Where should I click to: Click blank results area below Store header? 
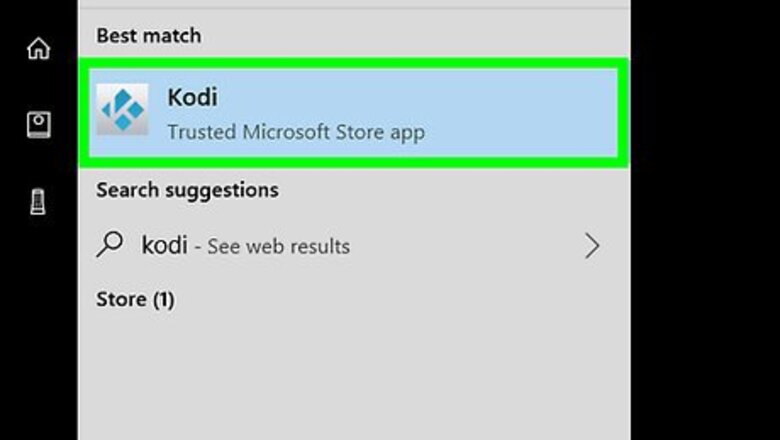click(350, 380)
